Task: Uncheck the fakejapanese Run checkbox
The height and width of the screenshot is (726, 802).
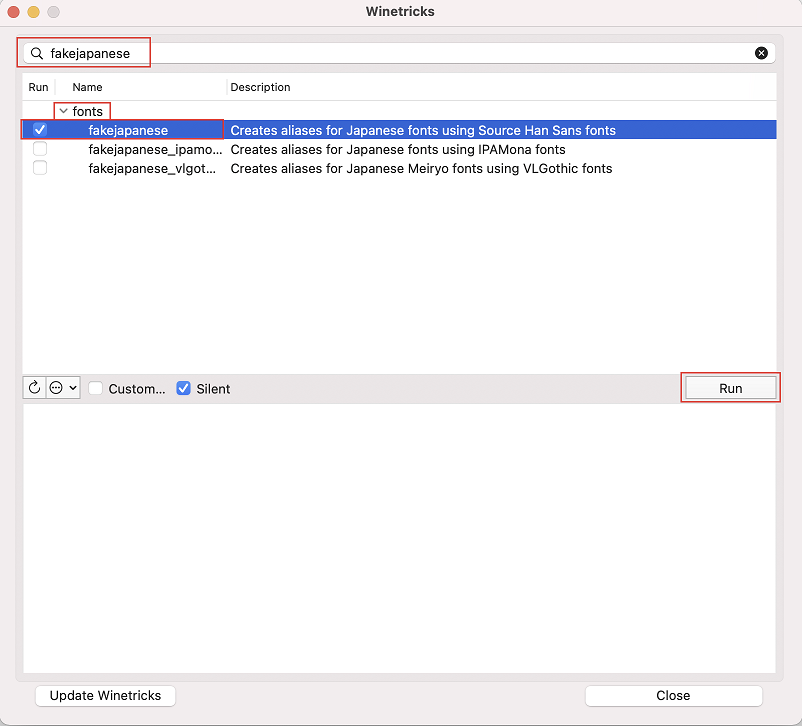Action: point(40,130)
